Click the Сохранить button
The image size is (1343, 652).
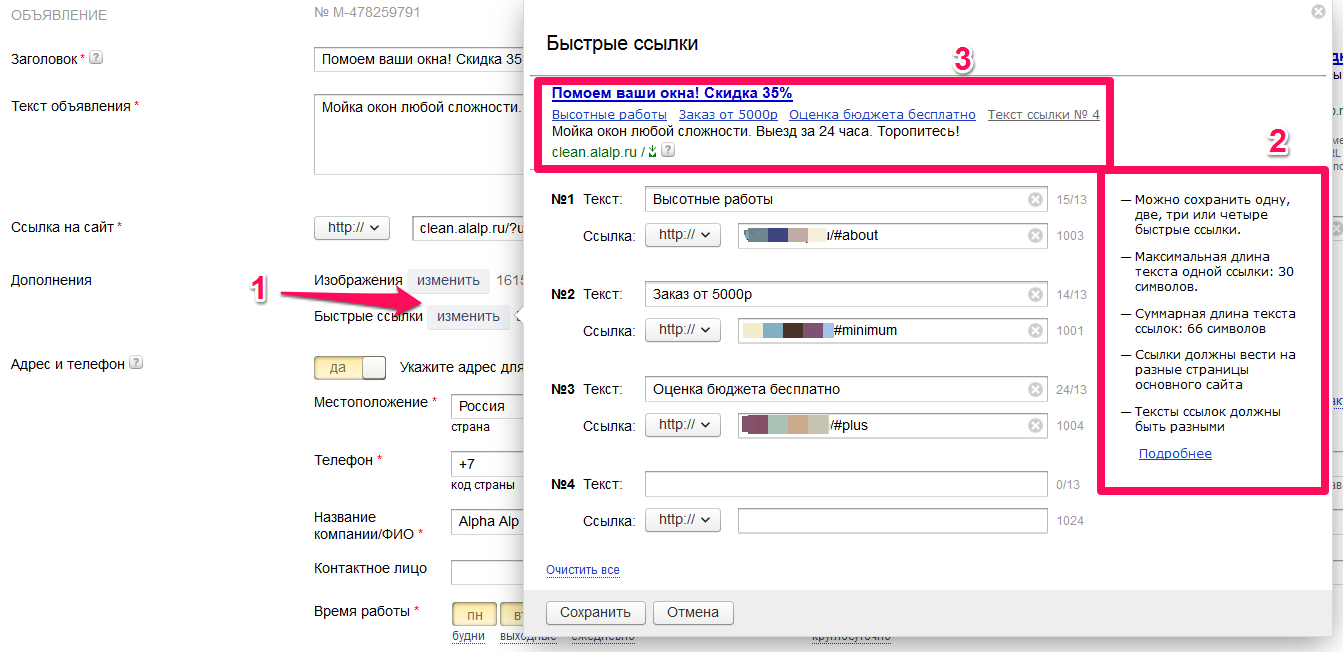pos(595,612)
